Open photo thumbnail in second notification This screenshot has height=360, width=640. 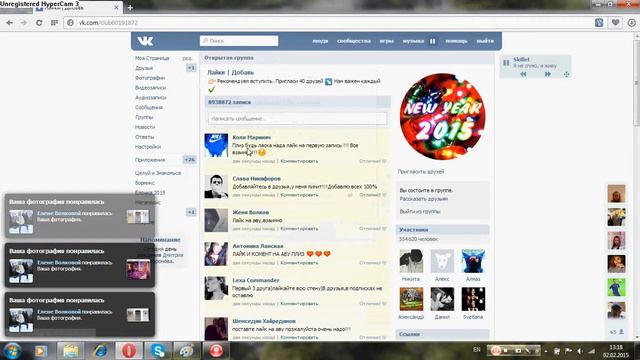tap(138, 269)
